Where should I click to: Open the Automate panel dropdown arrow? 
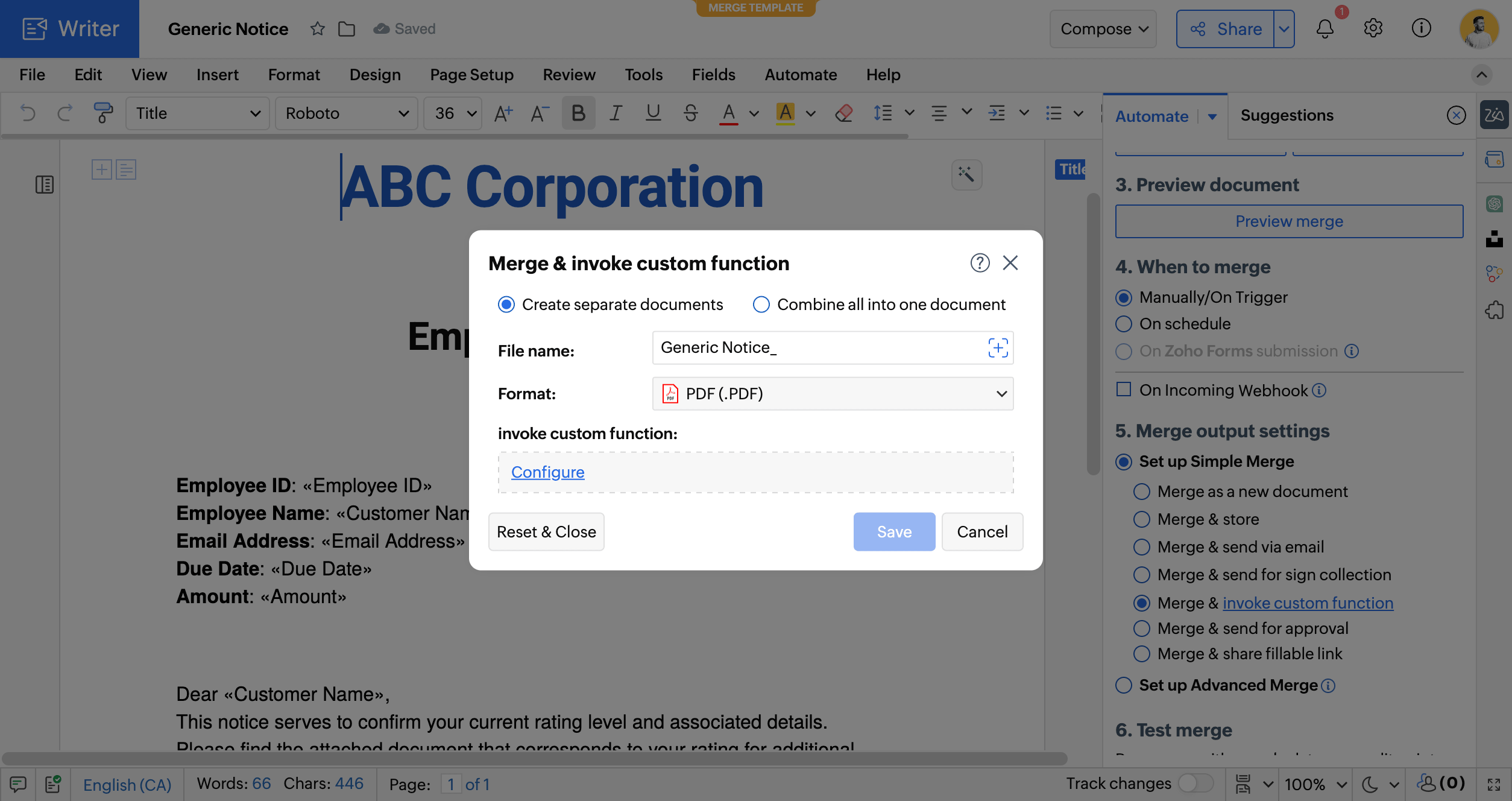(x=1213, y=117)
